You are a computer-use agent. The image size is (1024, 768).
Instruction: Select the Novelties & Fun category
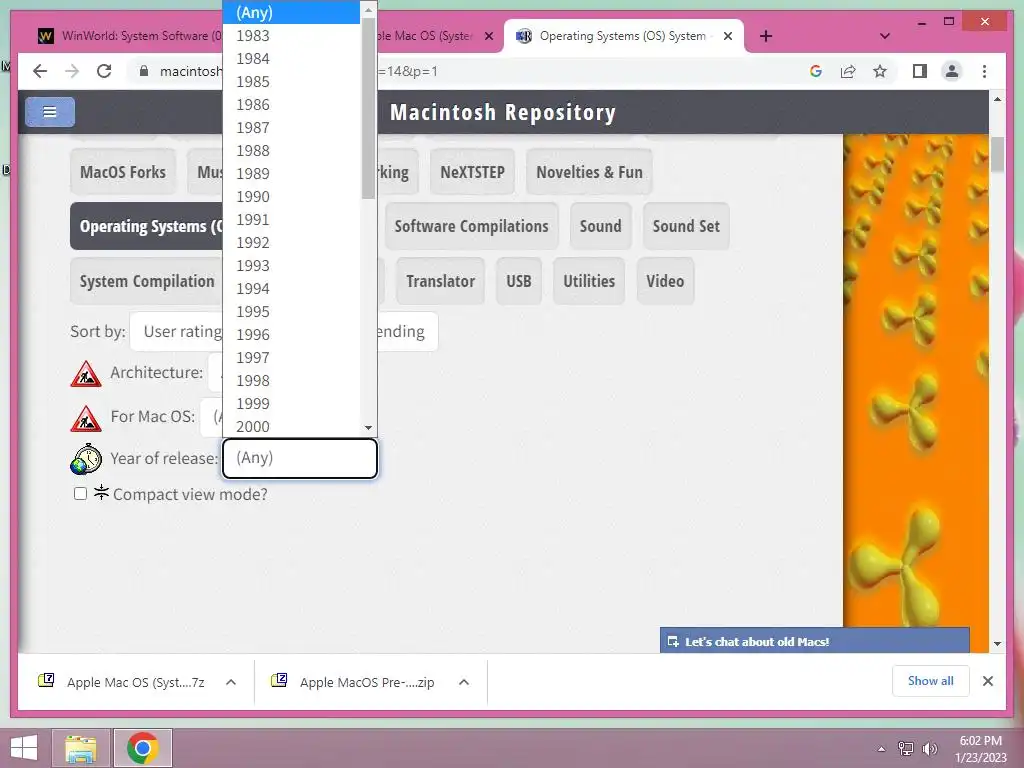point(589,172)
